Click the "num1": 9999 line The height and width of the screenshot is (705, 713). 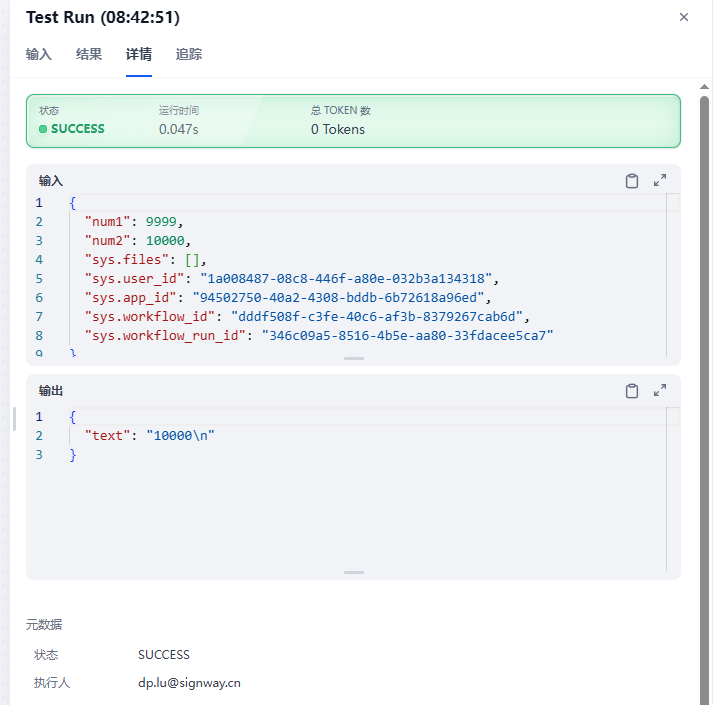pos(134,222)
